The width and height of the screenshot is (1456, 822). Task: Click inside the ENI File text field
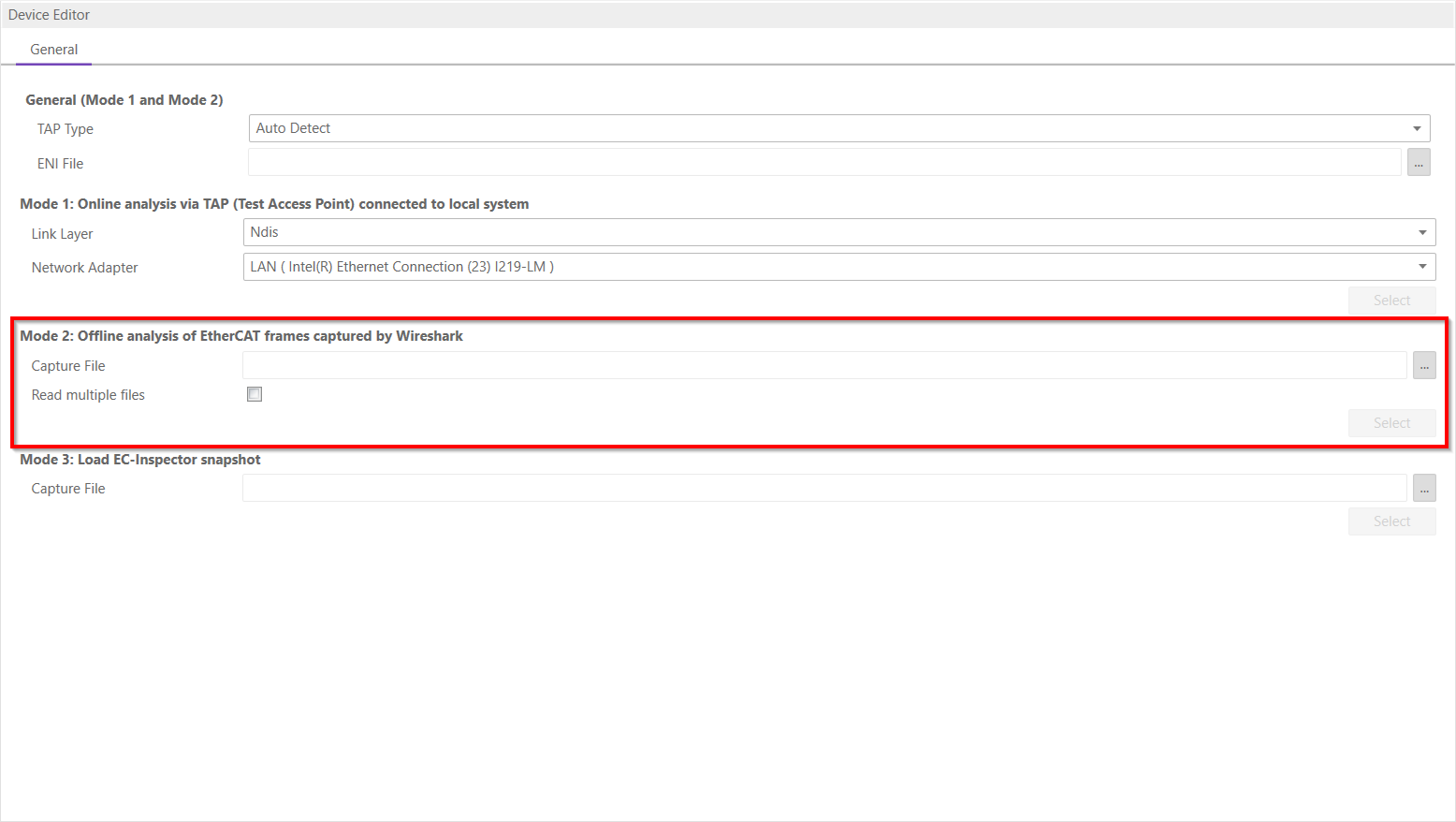tap(823, 162)
